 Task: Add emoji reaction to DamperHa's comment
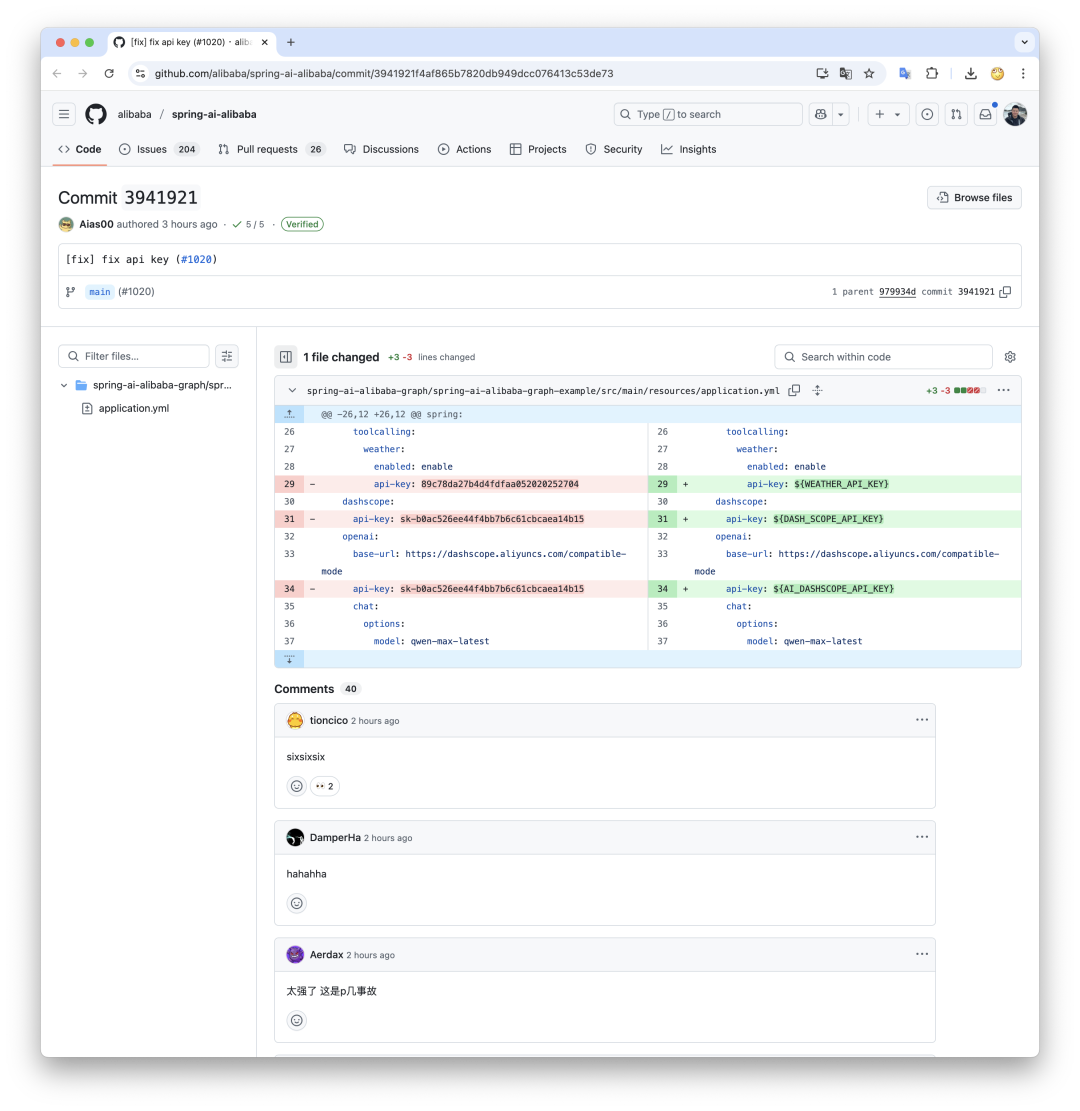pos(297,903)
